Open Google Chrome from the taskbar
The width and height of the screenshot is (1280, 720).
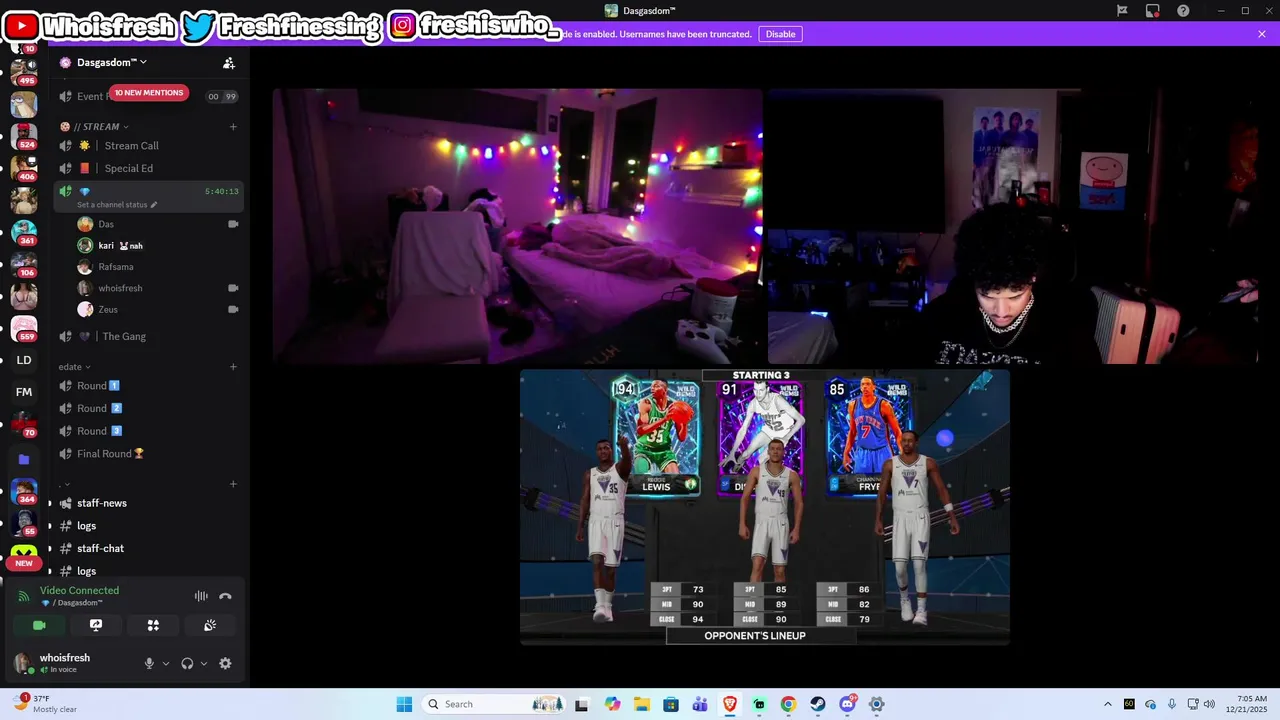pyautogui.click(x=788, y=704)
